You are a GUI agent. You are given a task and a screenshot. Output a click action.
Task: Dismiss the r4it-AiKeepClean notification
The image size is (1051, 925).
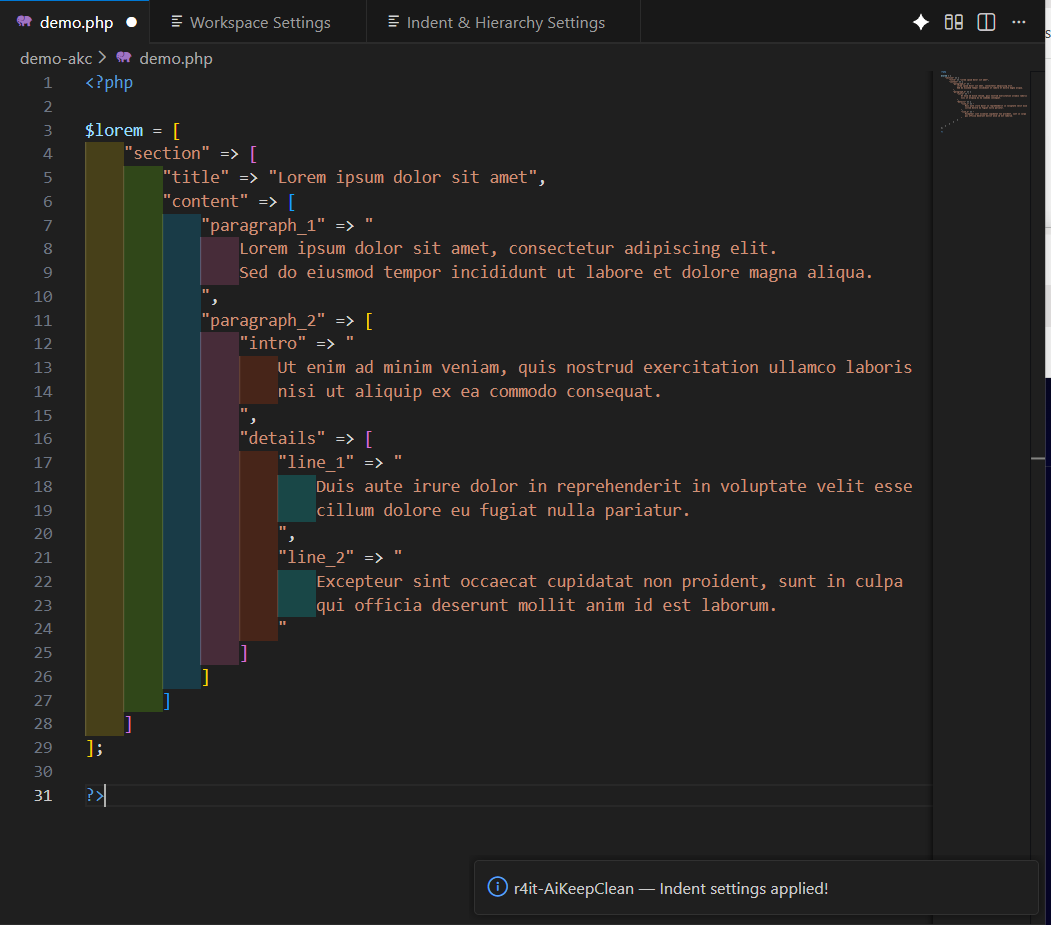(757, 887)
